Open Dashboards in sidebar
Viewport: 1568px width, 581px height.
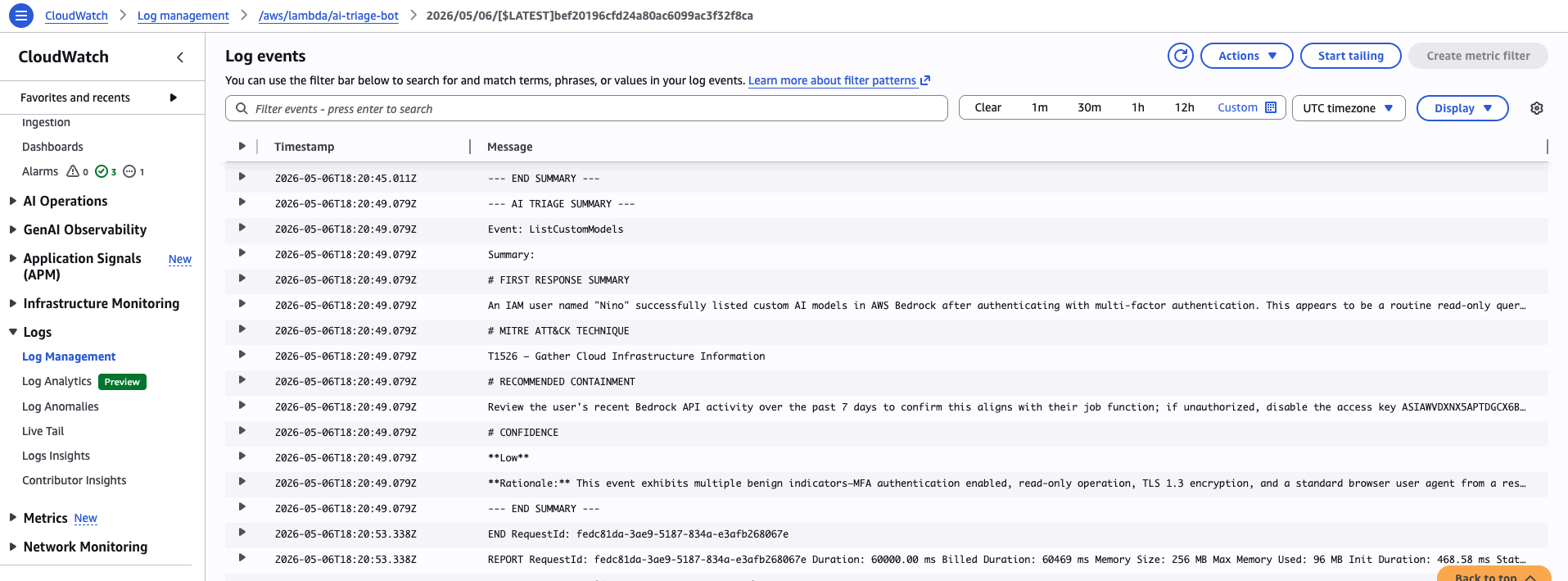[52, 147]
